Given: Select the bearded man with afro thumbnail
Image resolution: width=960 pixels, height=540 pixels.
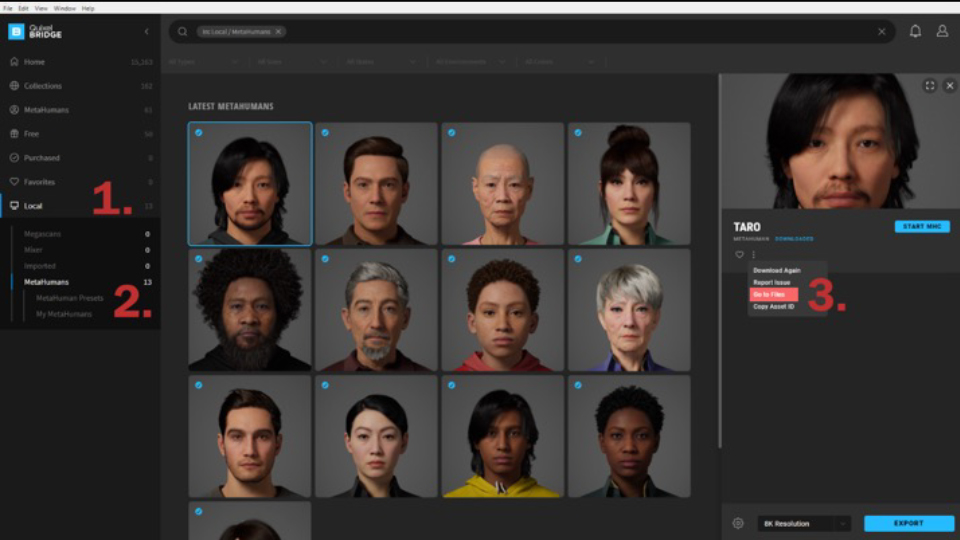Looking at the screenshot, I should pyautogui.click(x=250, y=310).
